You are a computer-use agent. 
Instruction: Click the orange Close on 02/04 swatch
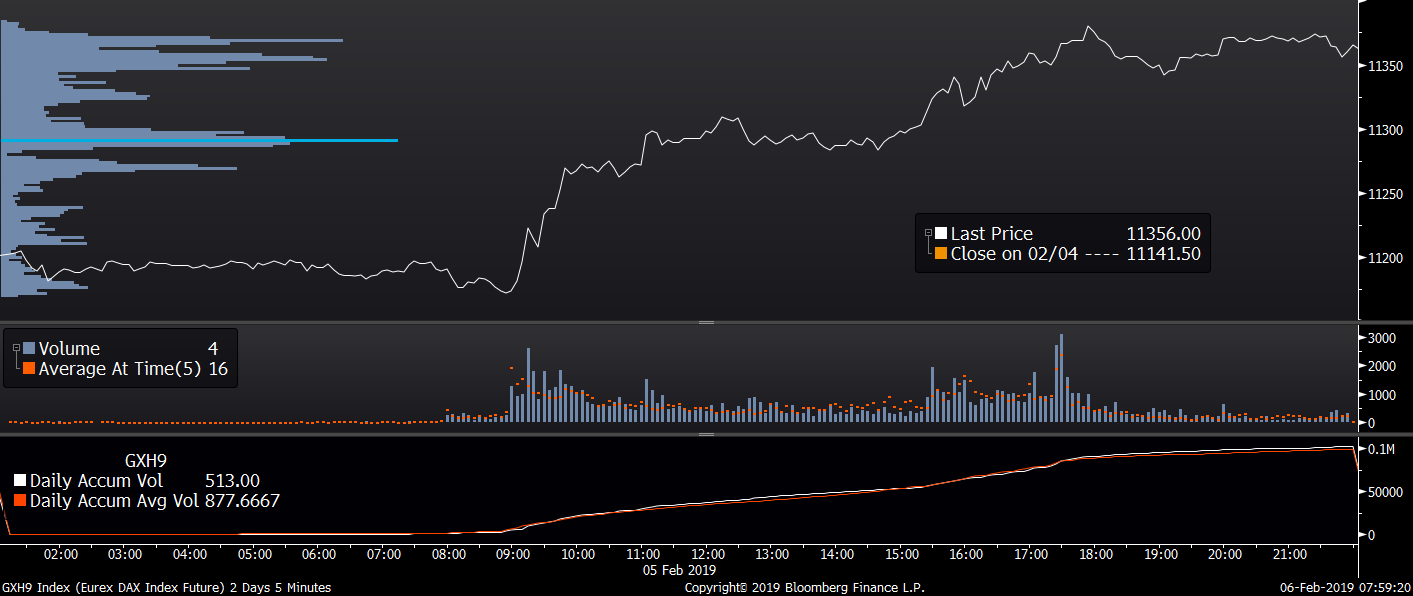coord(940,254)
